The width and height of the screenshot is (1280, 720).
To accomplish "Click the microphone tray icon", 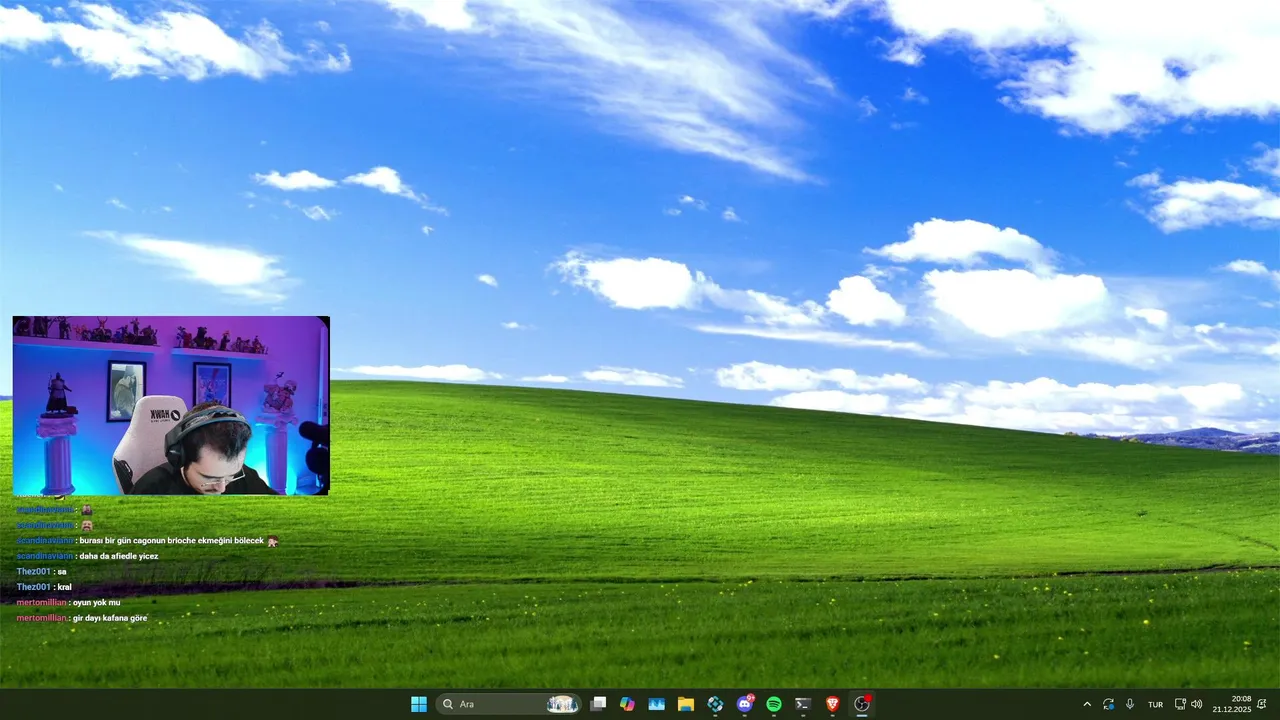I will point(1130,704).
